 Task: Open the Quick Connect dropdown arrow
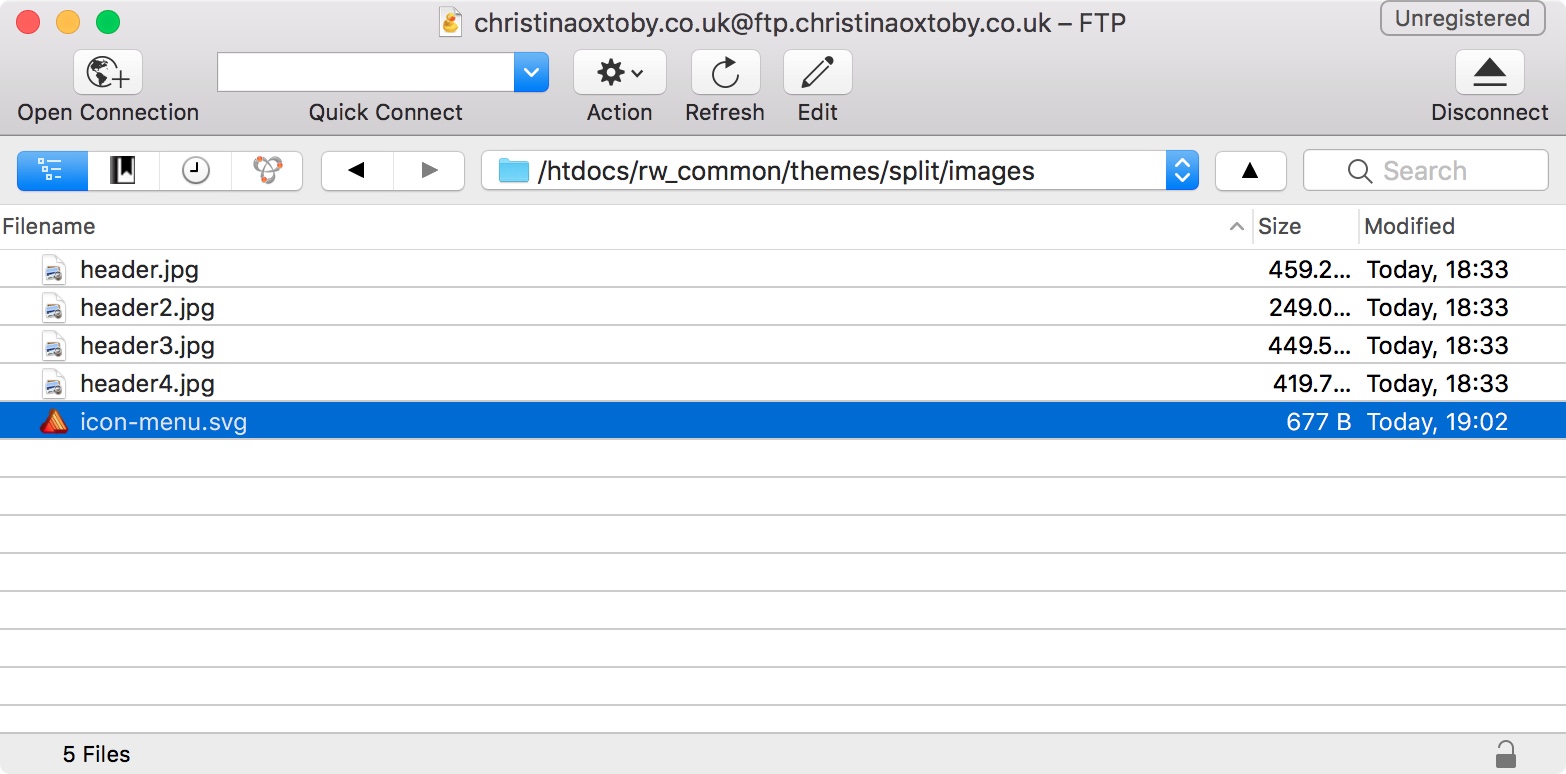[x=531, y=73]
